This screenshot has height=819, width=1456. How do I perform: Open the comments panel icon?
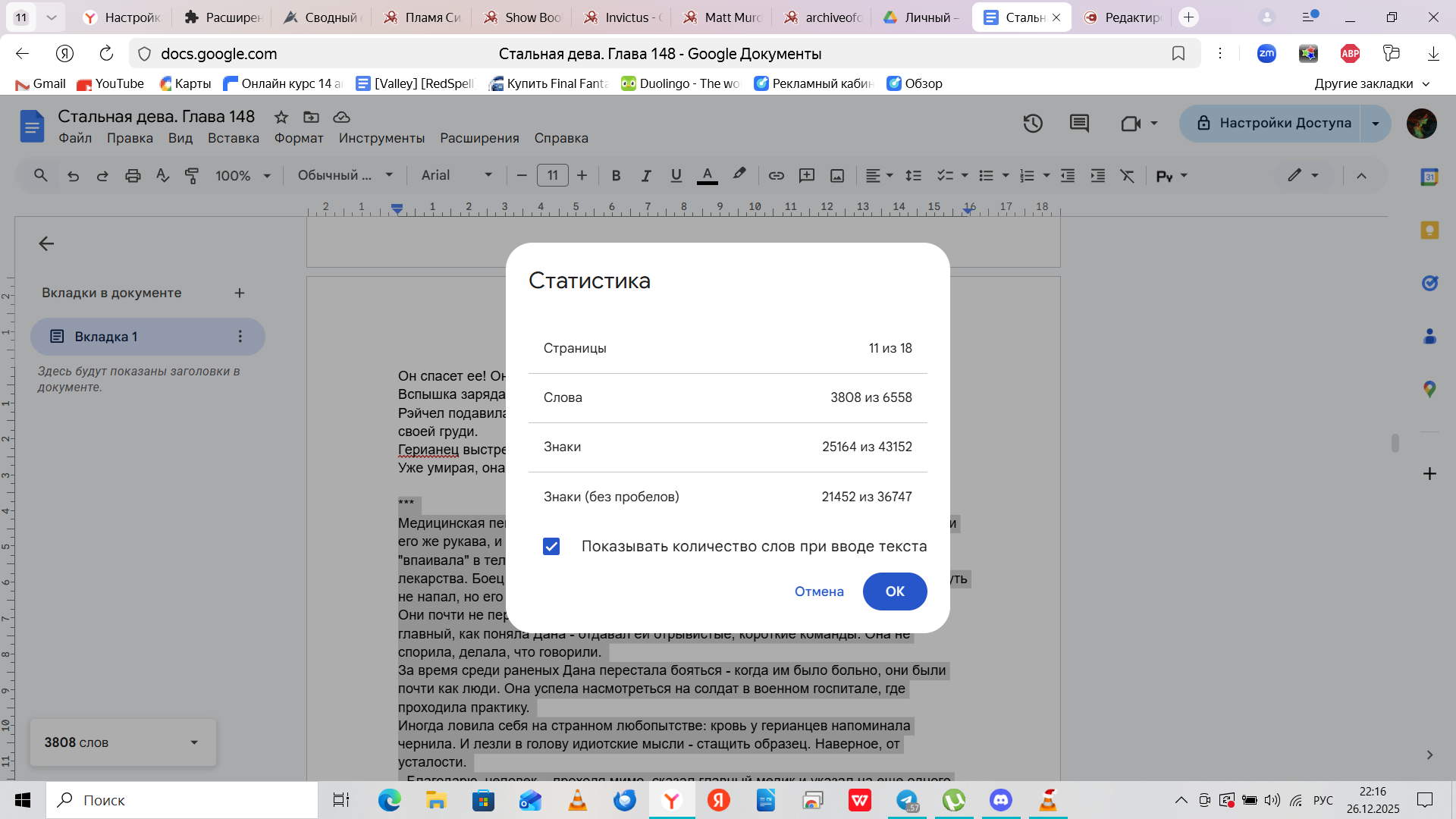pyautogui.click(x=1079, y=124)
